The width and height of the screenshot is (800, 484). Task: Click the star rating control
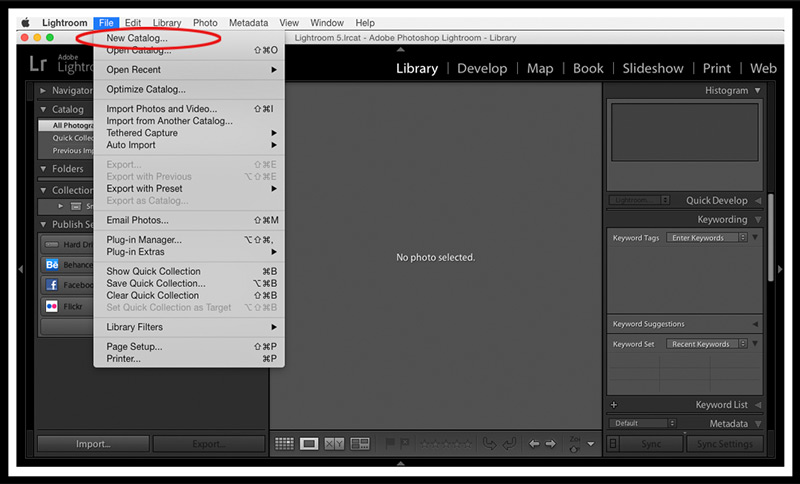point(445,444)
